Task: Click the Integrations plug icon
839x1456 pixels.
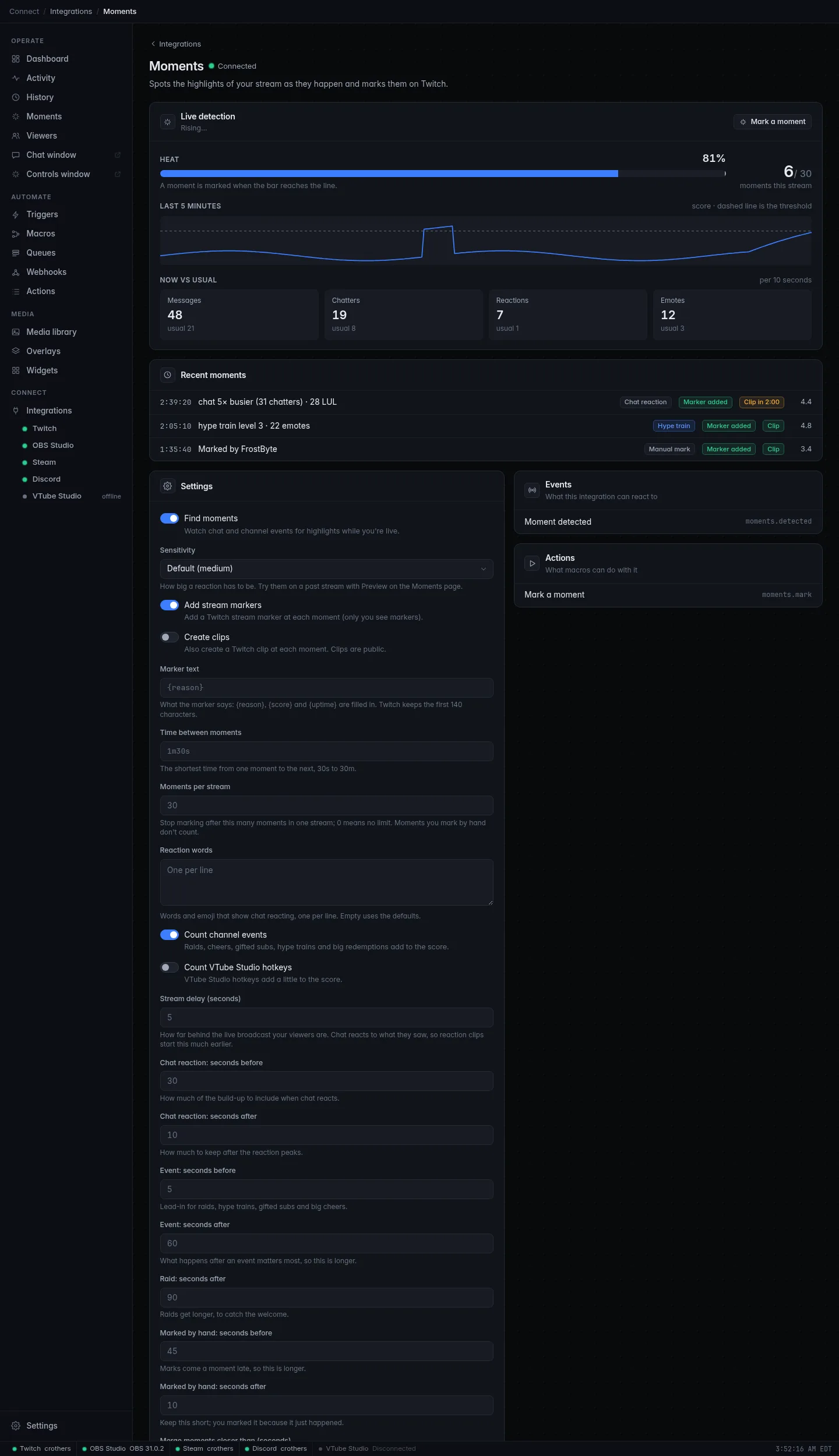Action: [16, 411]
